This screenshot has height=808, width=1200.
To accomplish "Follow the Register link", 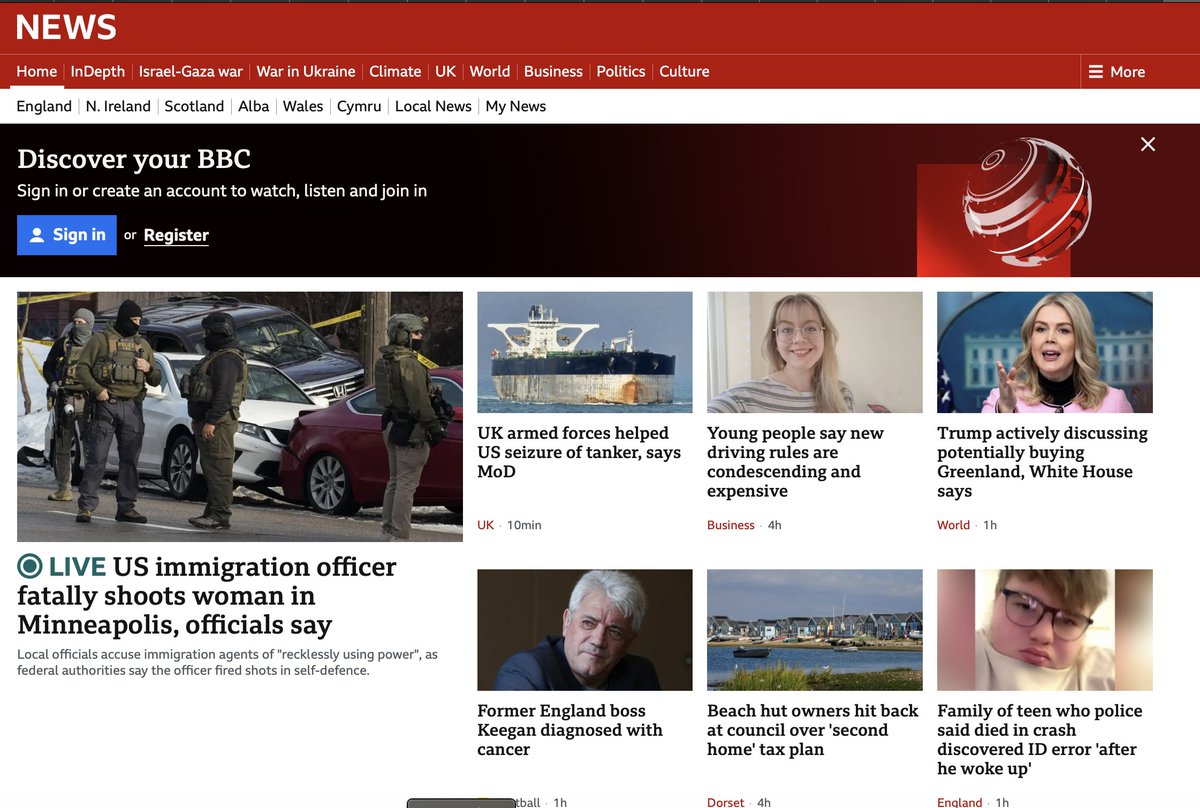I will click(176, 235).
